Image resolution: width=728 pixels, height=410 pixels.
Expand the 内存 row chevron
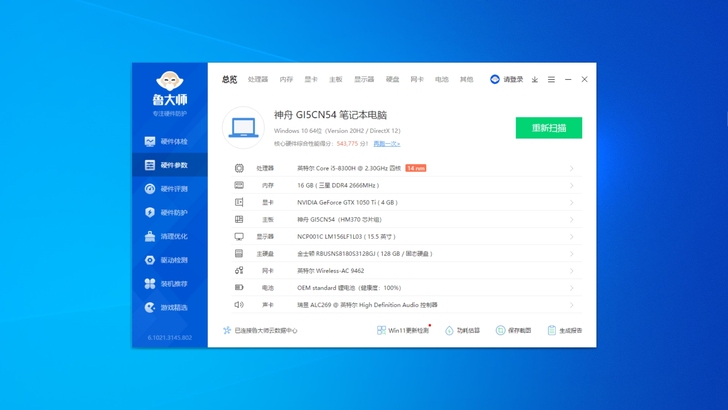572,185
